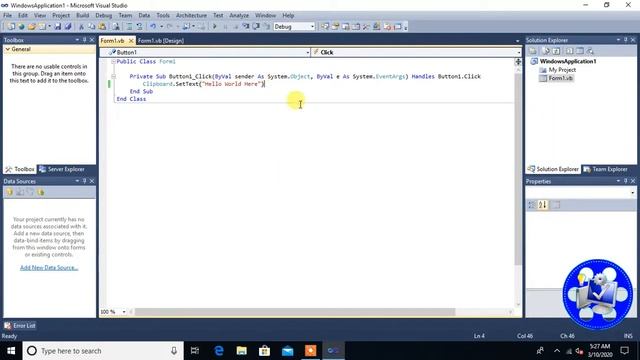Open Microsoft Edge from the taskbar
Screen dimensions: 640x360
pyautogui.click(x=219, y=351)
